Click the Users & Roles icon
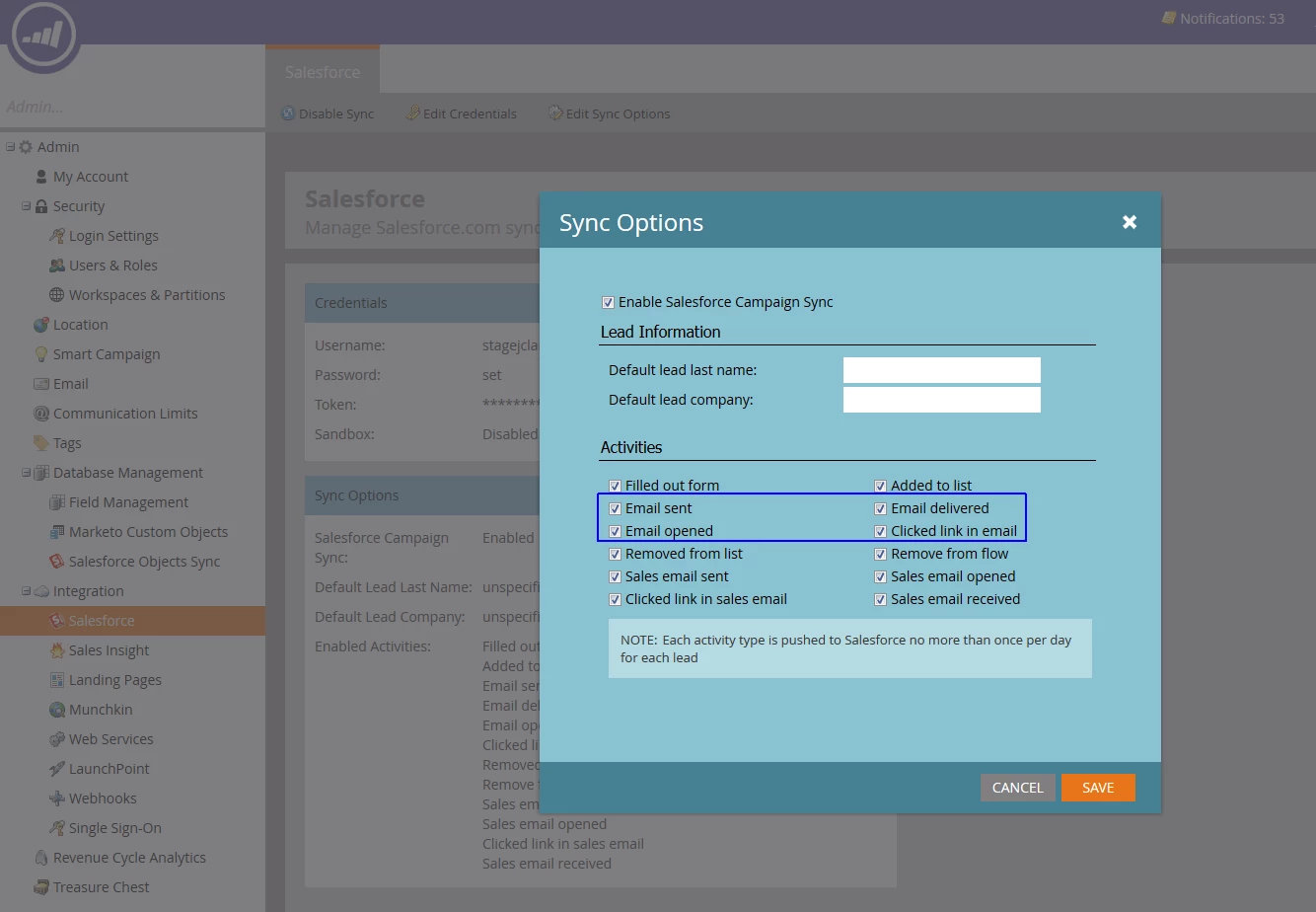The width and height of the screenshot is (1316, 912). coord(57,266)
